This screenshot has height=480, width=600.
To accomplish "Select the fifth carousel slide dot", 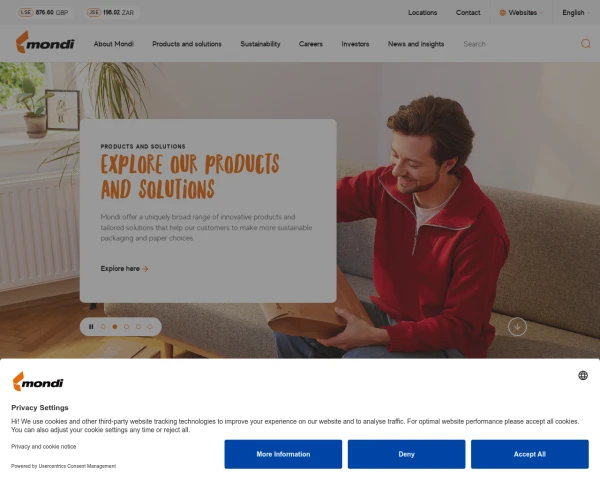I will click(x=150, y=327).
